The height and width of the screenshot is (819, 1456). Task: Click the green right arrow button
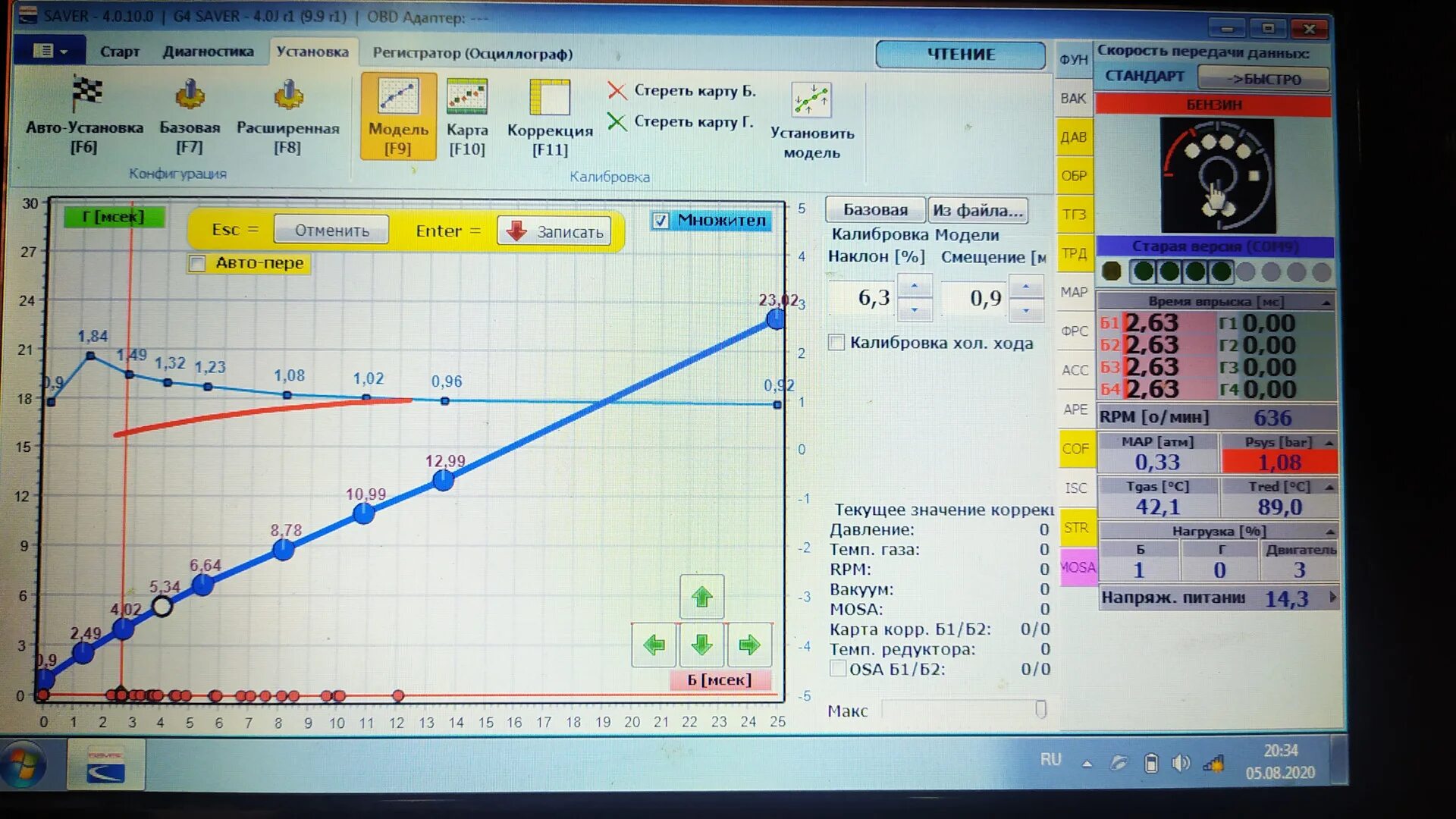tap(749, 645)
